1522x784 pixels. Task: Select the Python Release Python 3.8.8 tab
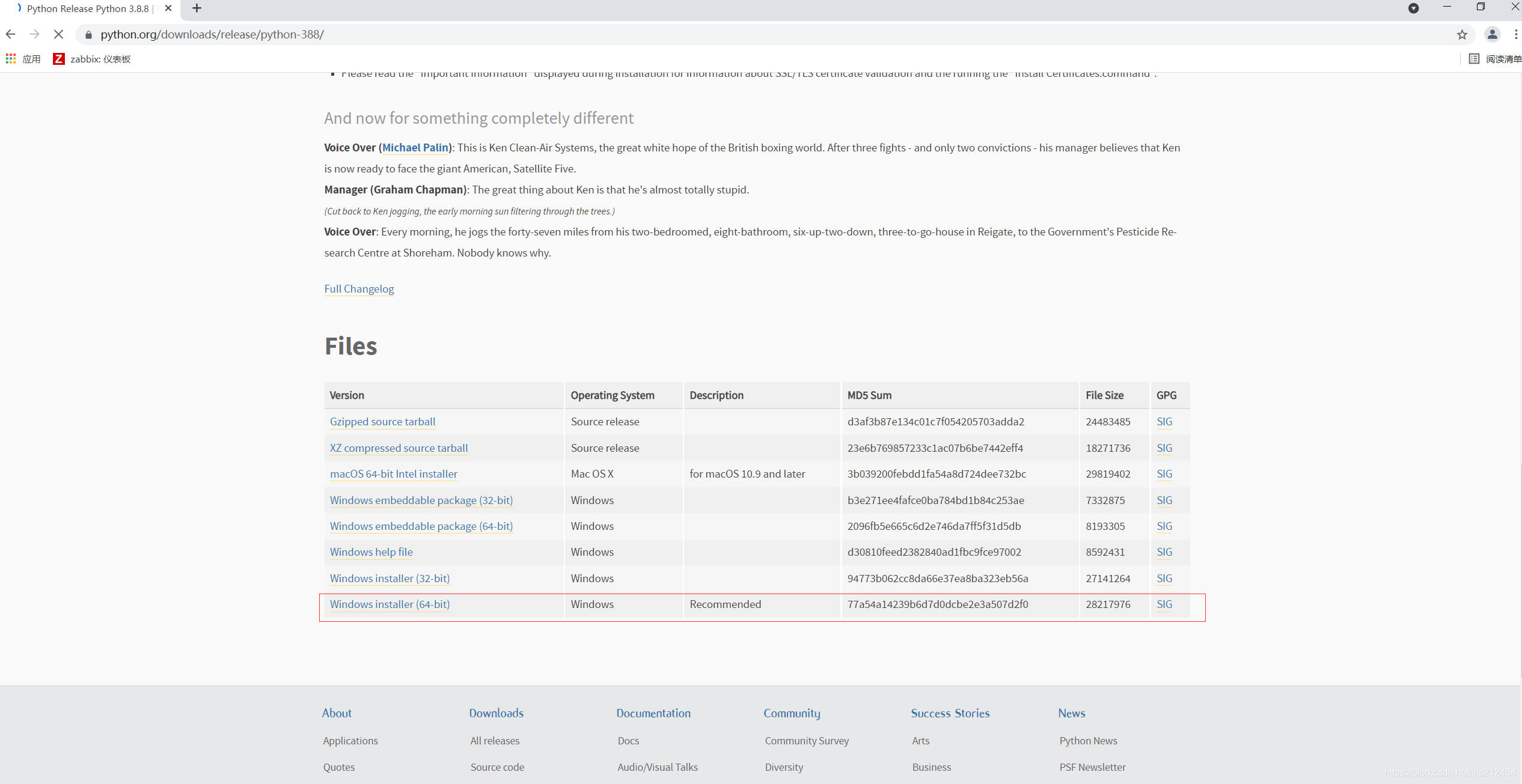(x=87, y=8)
